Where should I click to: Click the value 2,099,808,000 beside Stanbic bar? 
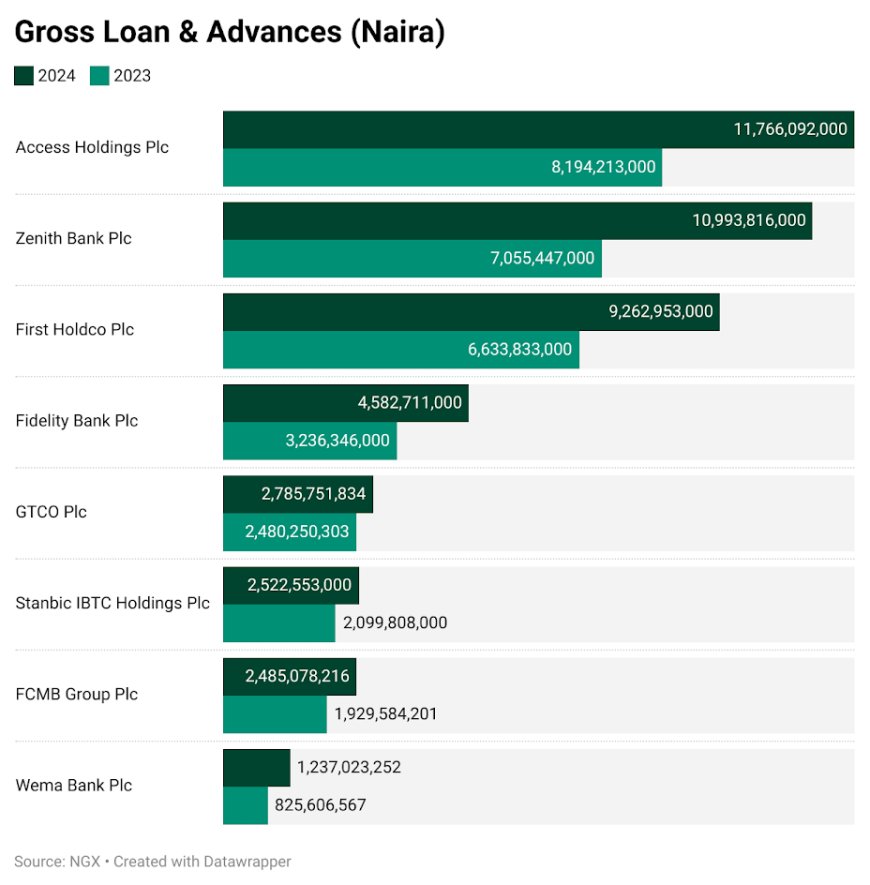[395, 623]
